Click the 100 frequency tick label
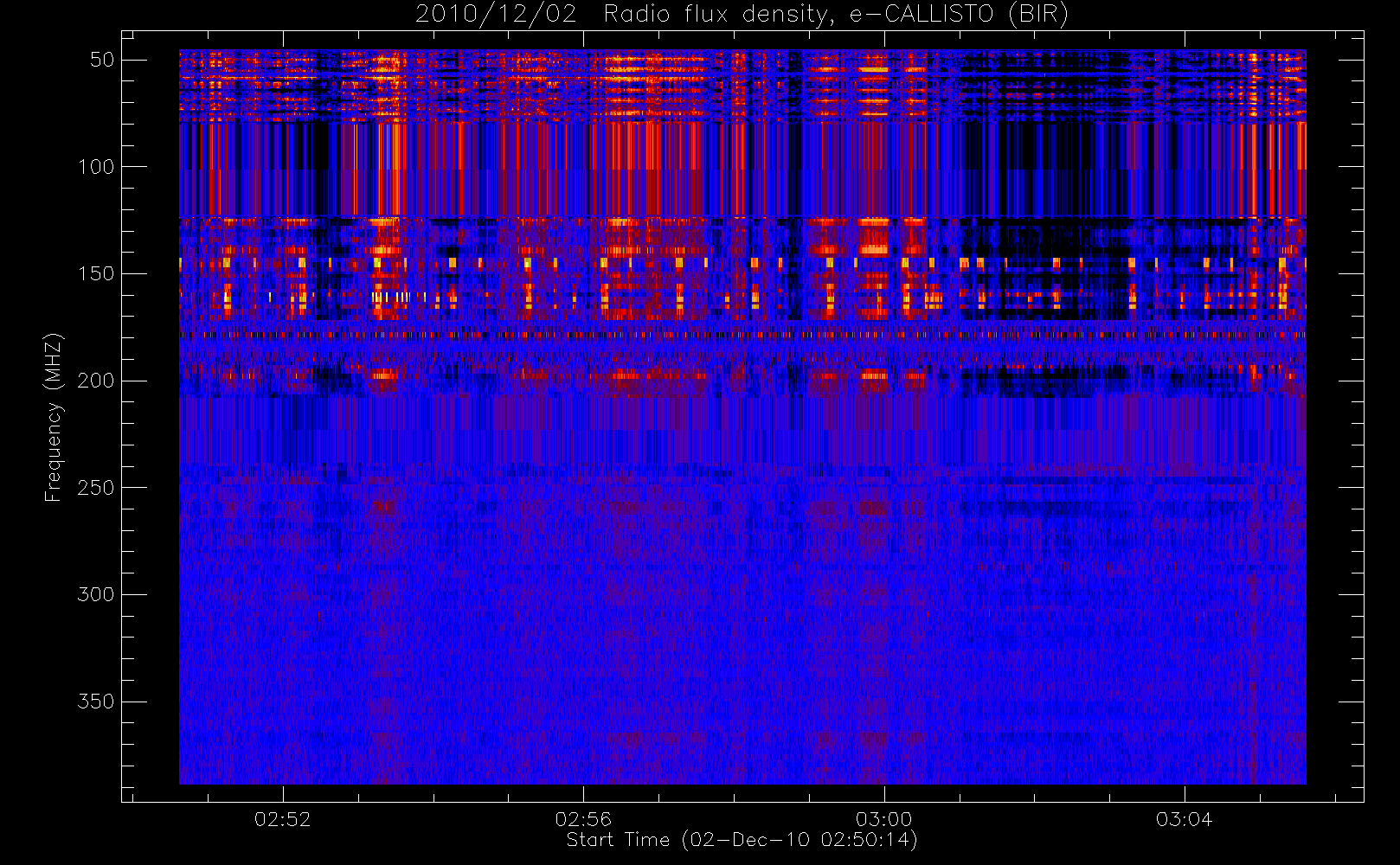The image size is (1400, 865). [96, 167]
